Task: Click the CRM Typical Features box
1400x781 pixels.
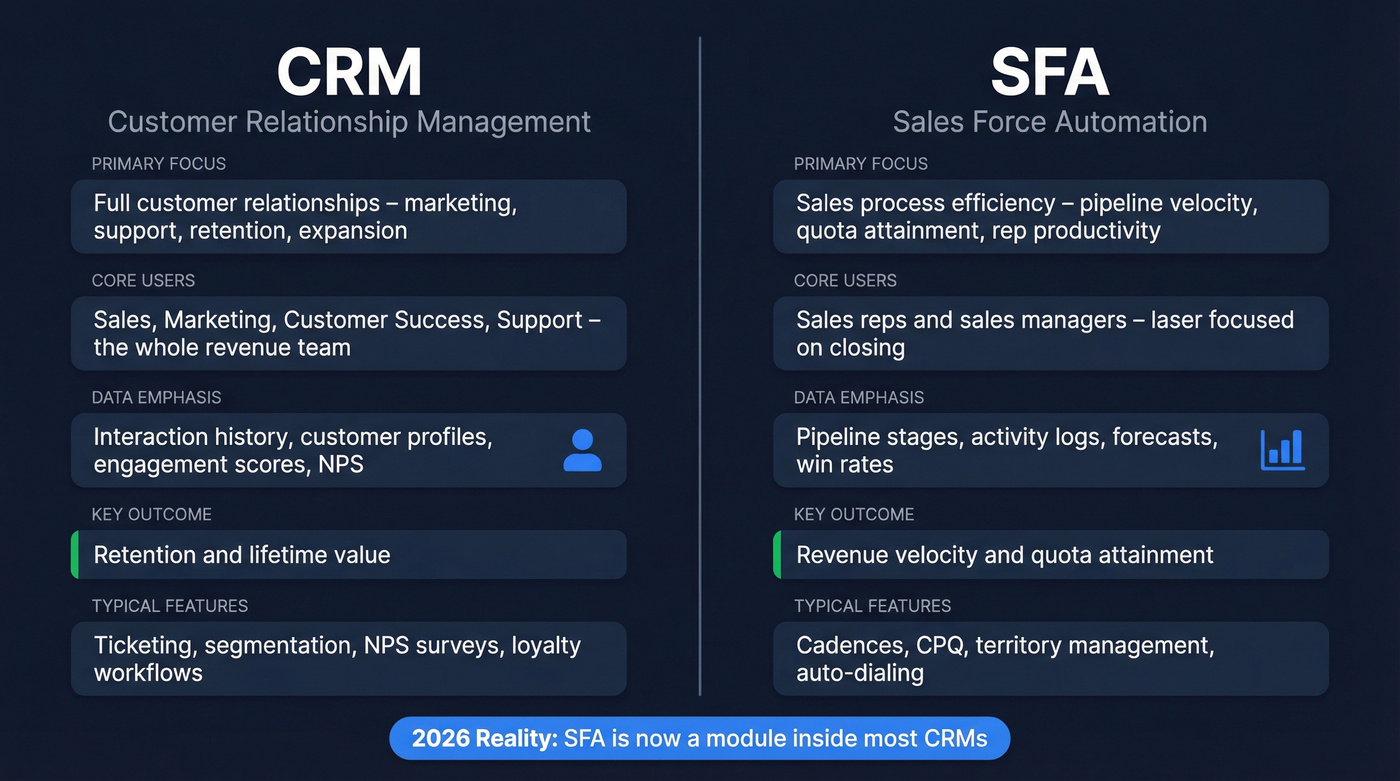Action: coord(348,658)
